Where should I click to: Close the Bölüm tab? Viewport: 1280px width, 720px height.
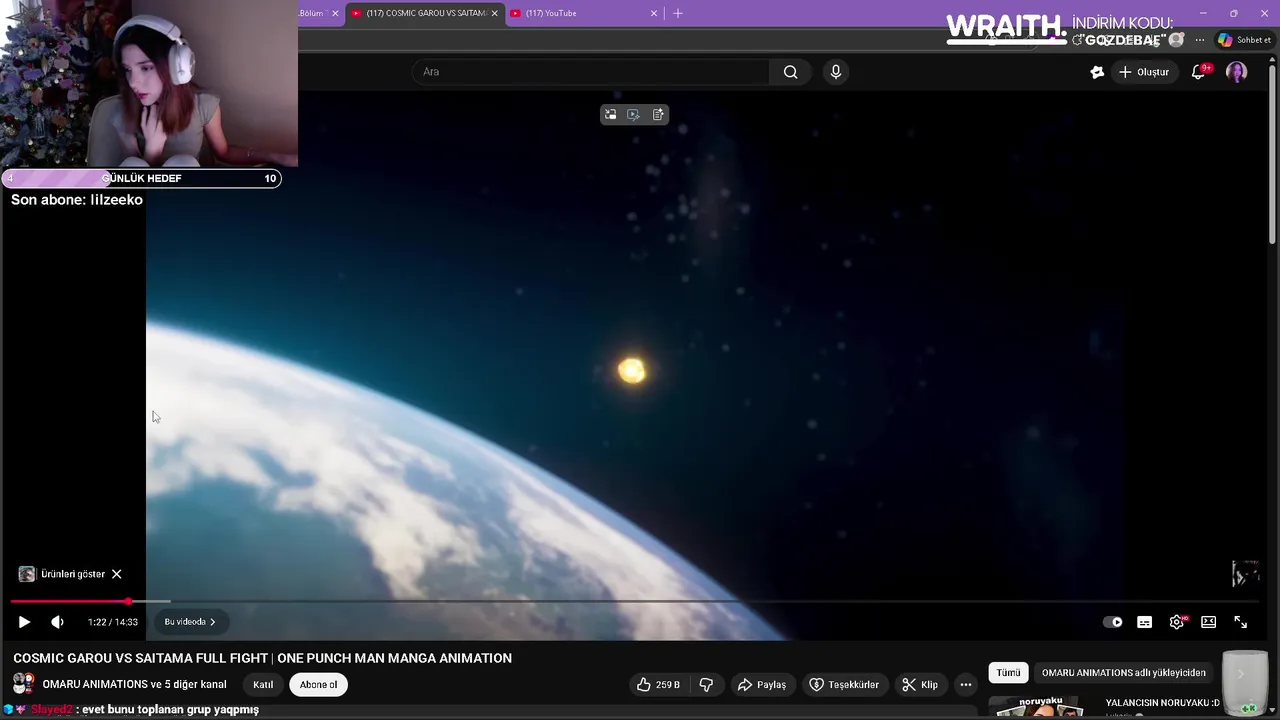(x=335, y=13)
